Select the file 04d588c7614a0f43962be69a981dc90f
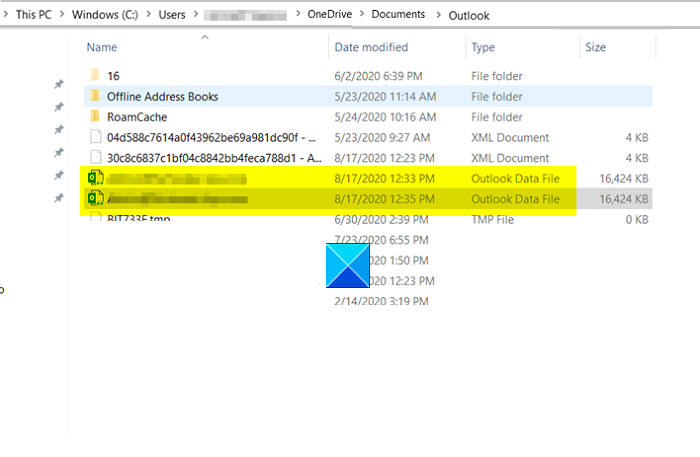 tap(211, 137)
